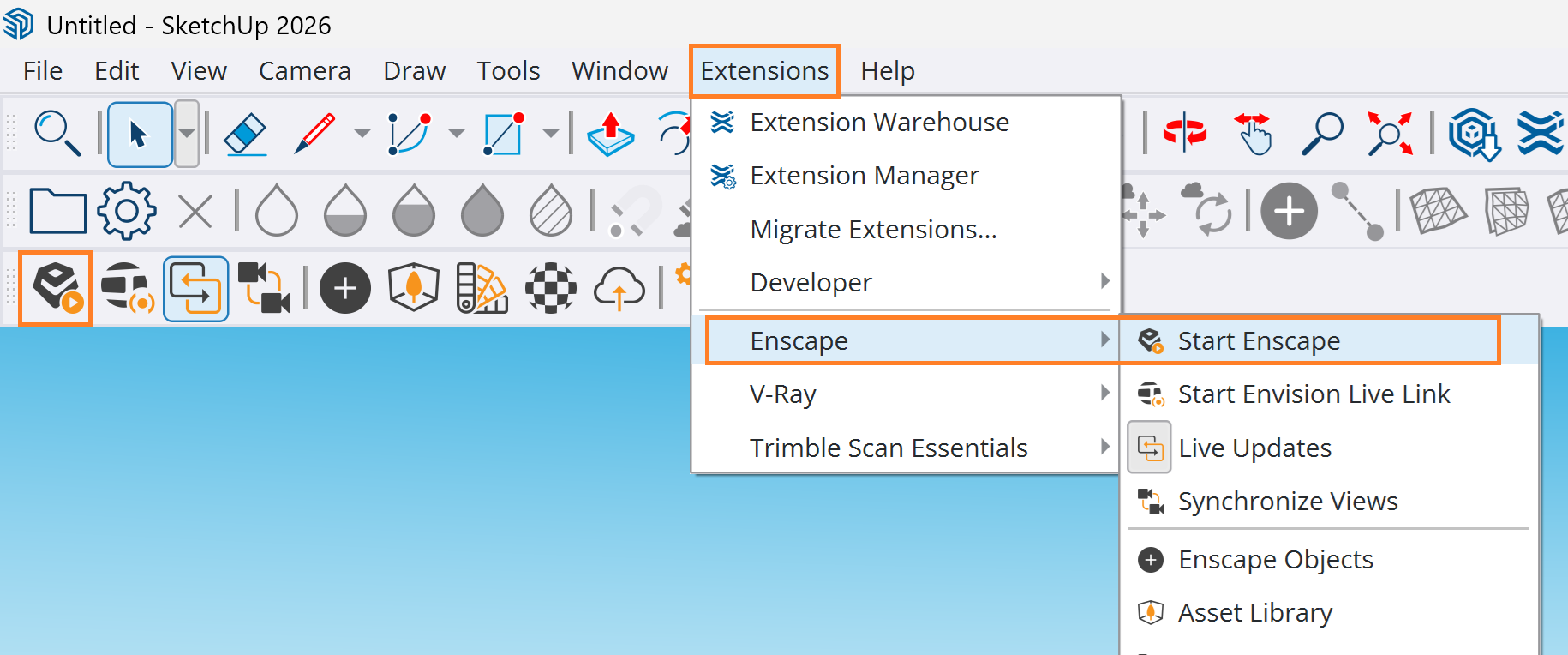Select the flat single-layer mesh sandbox icon
This screenshot has width=1568, height=655.
click(x=1438, y=211)
